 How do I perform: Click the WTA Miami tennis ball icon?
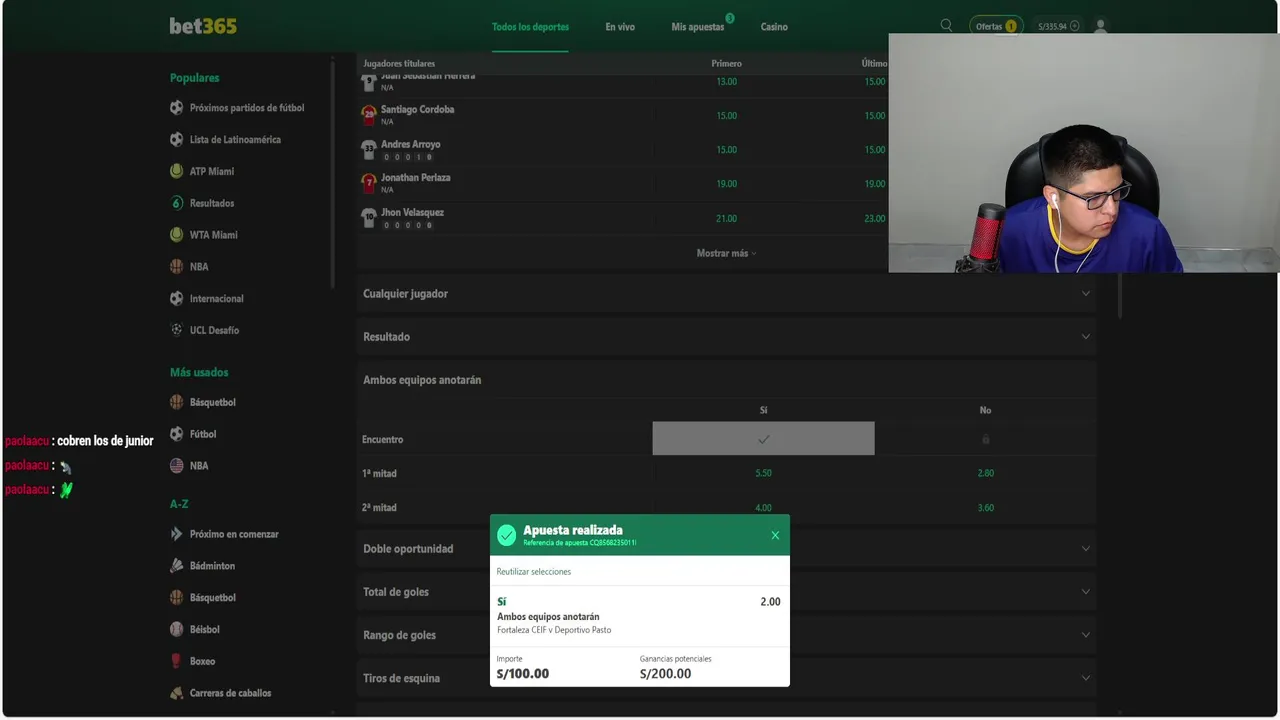pyautogui.click(x=177, y=235)
